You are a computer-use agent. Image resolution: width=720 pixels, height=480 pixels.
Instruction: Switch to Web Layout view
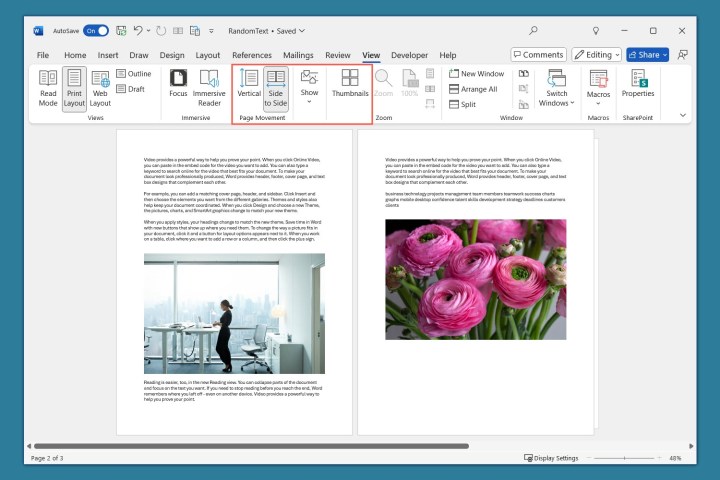pos(100,88)
